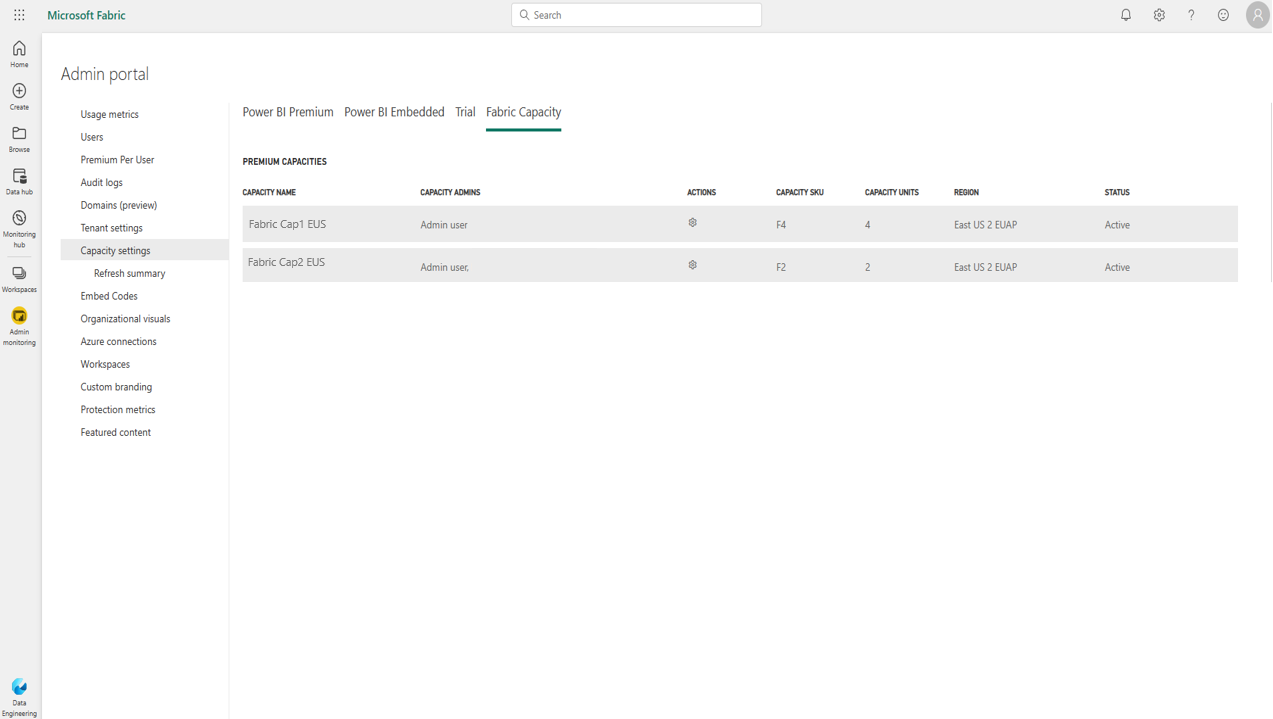Open Organizational visuals
Viewport: 1273px width, 719px height.
click(125, 319)
